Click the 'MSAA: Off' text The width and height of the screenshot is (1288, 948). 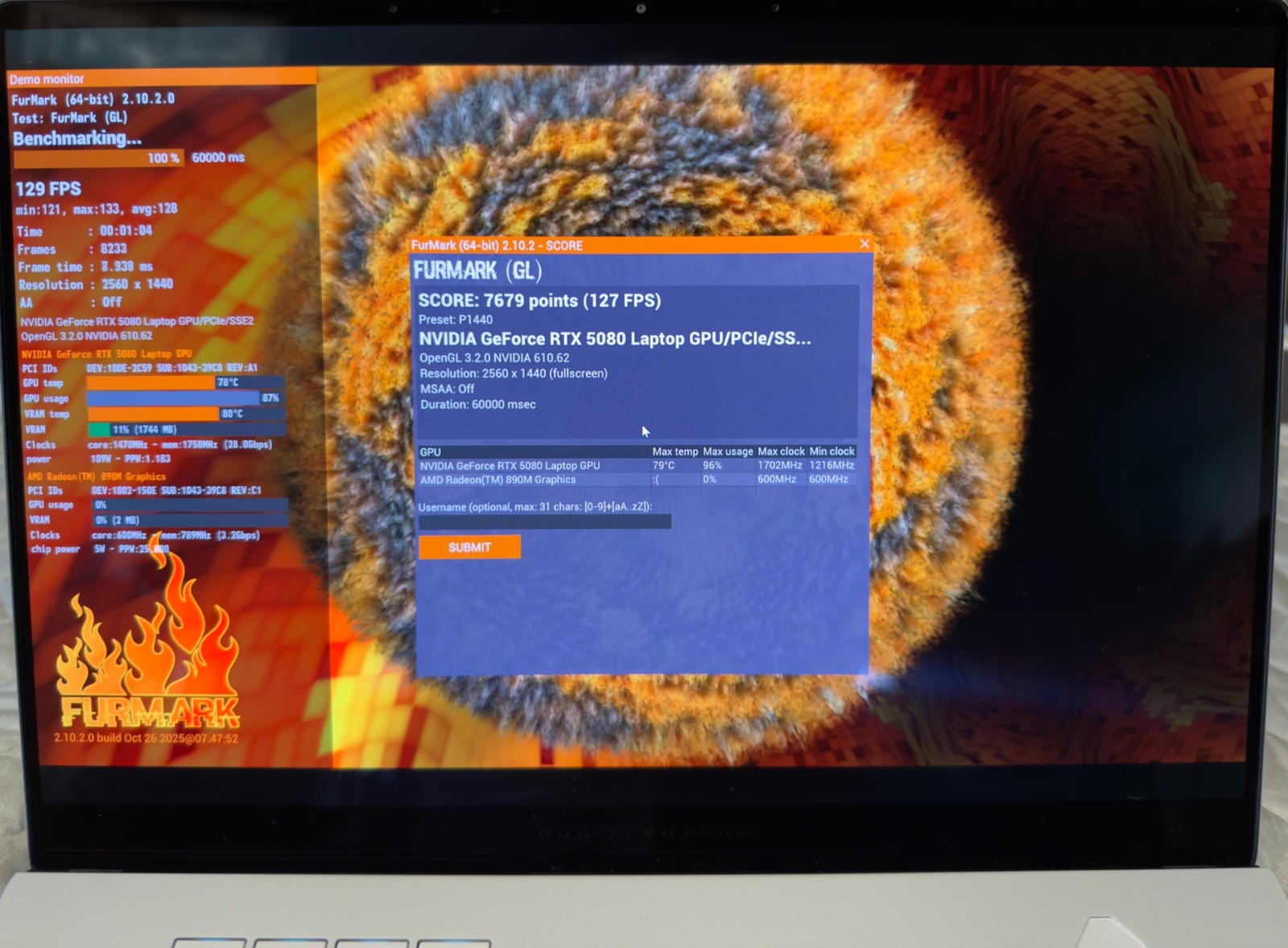click(x=447, y=389)
